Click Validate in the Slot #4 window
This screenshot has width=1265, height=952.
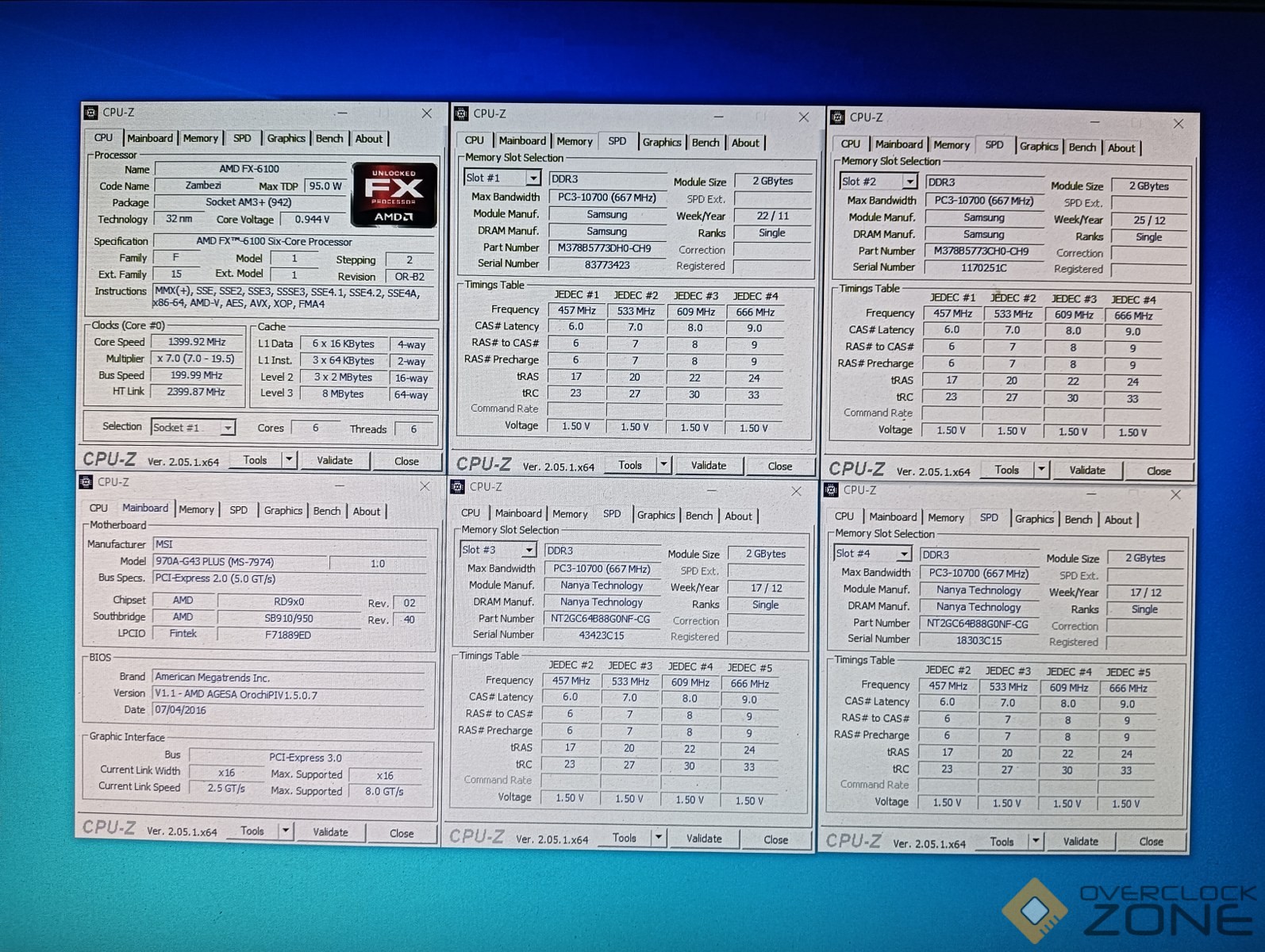pos(1080,842)
